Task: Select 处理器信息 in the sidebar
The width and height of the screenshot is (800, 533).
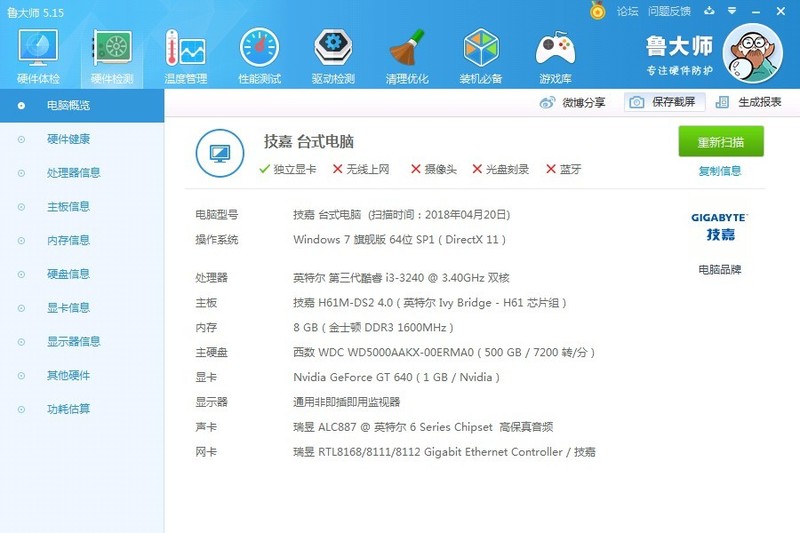Action: coord(73,173)
